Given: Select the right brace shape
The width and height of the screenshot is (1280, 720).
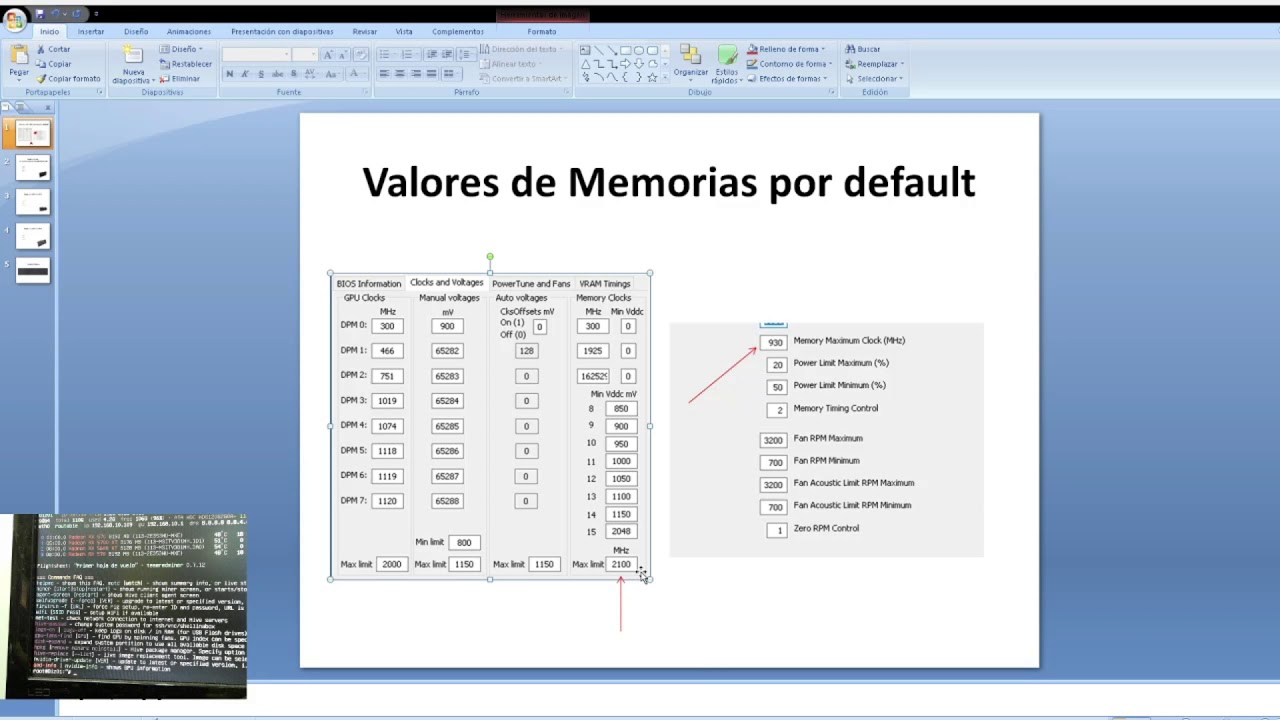Looking at the screenshot, I should click(x=639, y=77).
